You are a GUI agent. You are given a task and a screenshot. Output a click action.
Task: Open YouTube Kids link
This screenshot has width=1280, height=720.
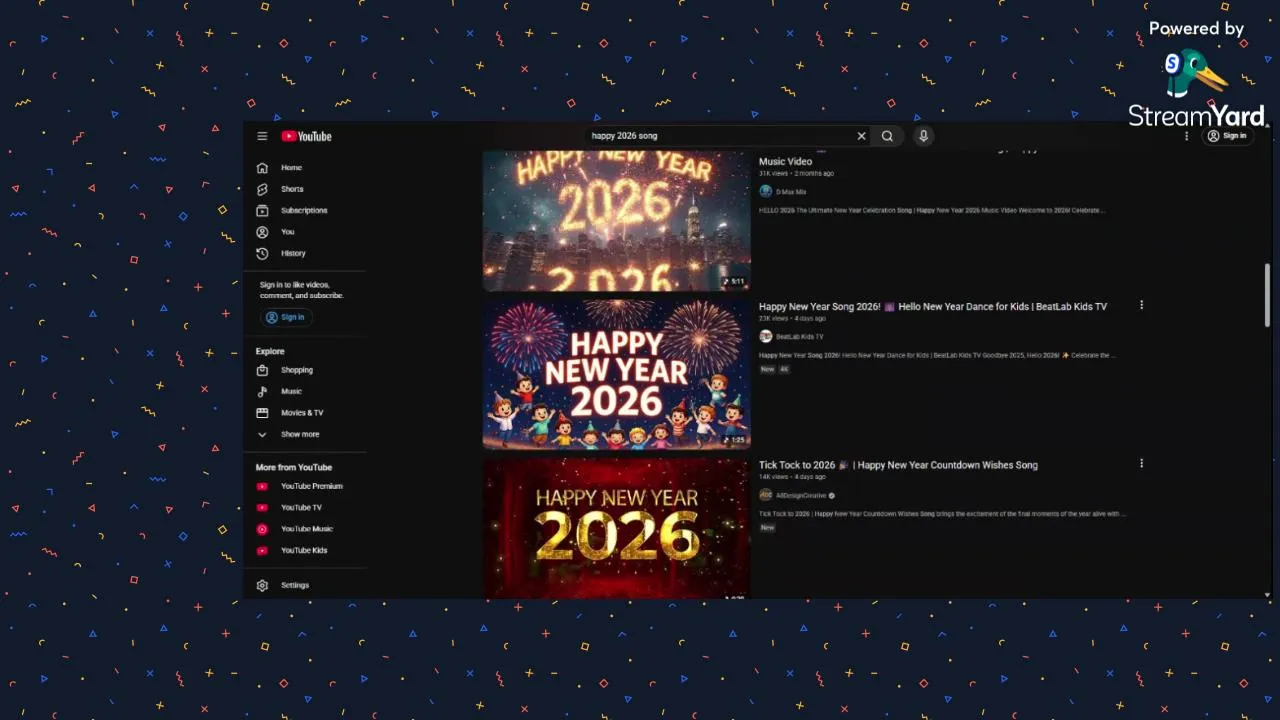[x=305, y=551]
